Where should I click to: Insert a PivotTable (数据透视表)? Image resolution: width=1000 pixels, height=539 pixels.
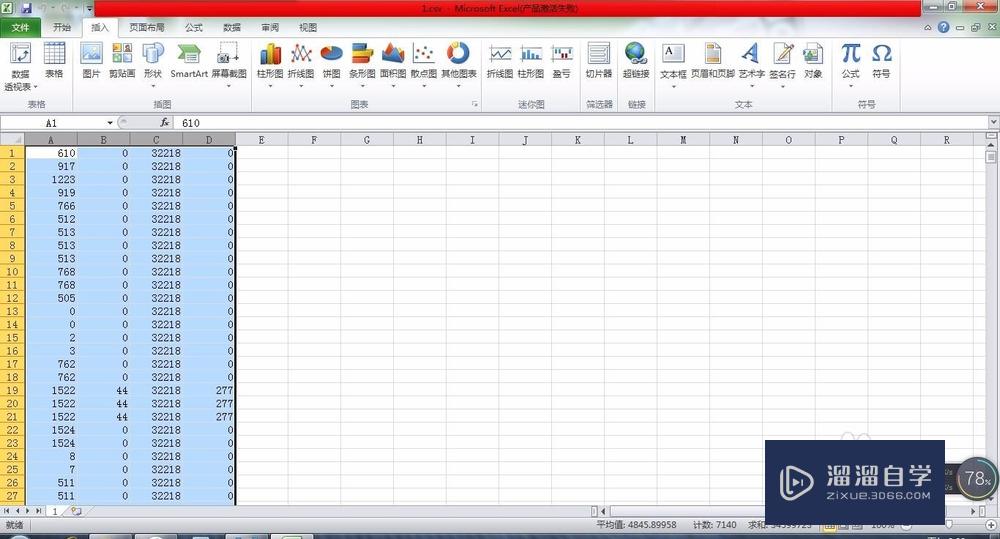coord(20,66)
